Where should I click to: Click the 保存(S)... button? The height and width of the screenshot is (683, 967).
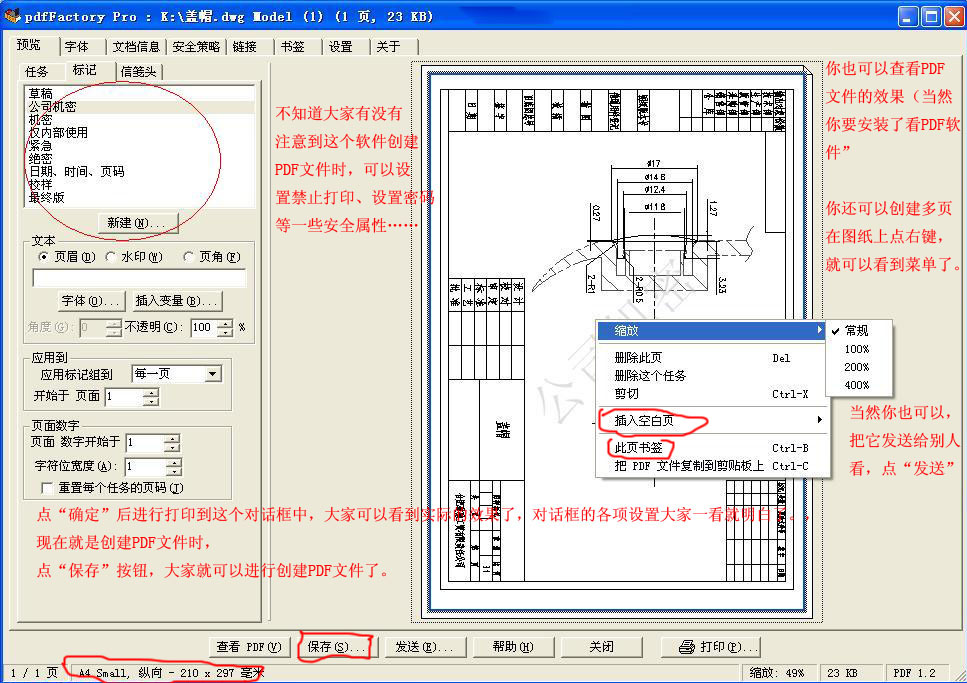pos(337,647)
